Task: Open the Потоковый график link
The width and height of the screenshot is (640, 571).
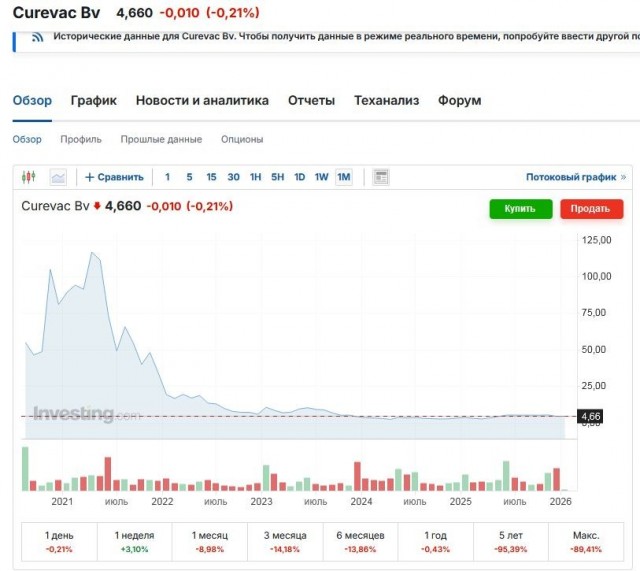Action: (x=576, y=177)
